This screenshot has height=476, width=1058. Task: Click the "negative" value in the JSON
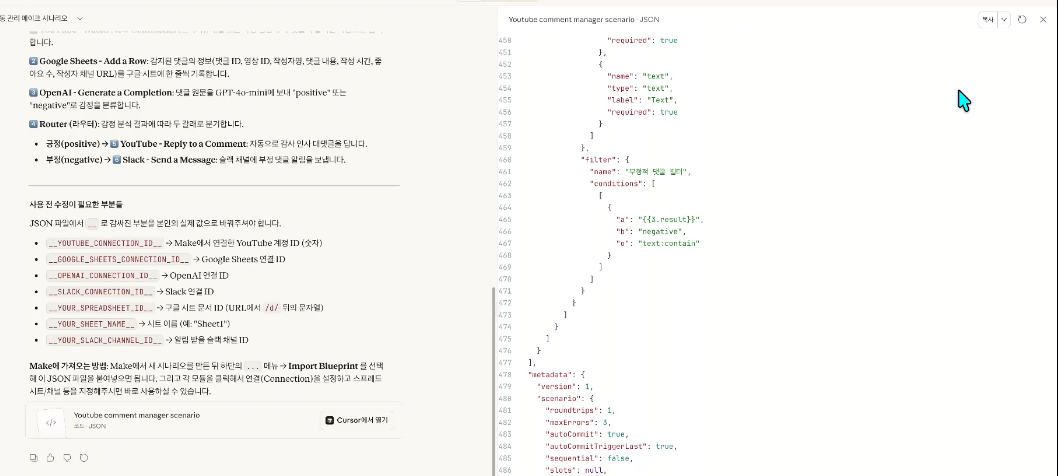pyautogui.click(x=663, y=232)
